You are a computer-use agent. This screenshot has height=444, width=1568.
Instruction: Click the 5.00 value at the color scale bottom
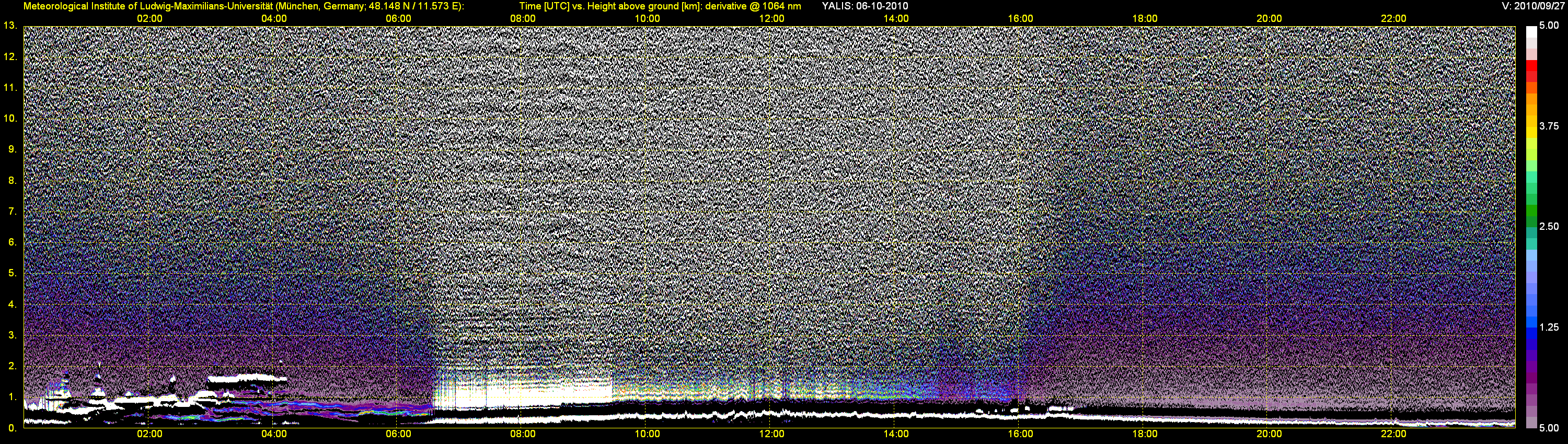pos(1549,428)
